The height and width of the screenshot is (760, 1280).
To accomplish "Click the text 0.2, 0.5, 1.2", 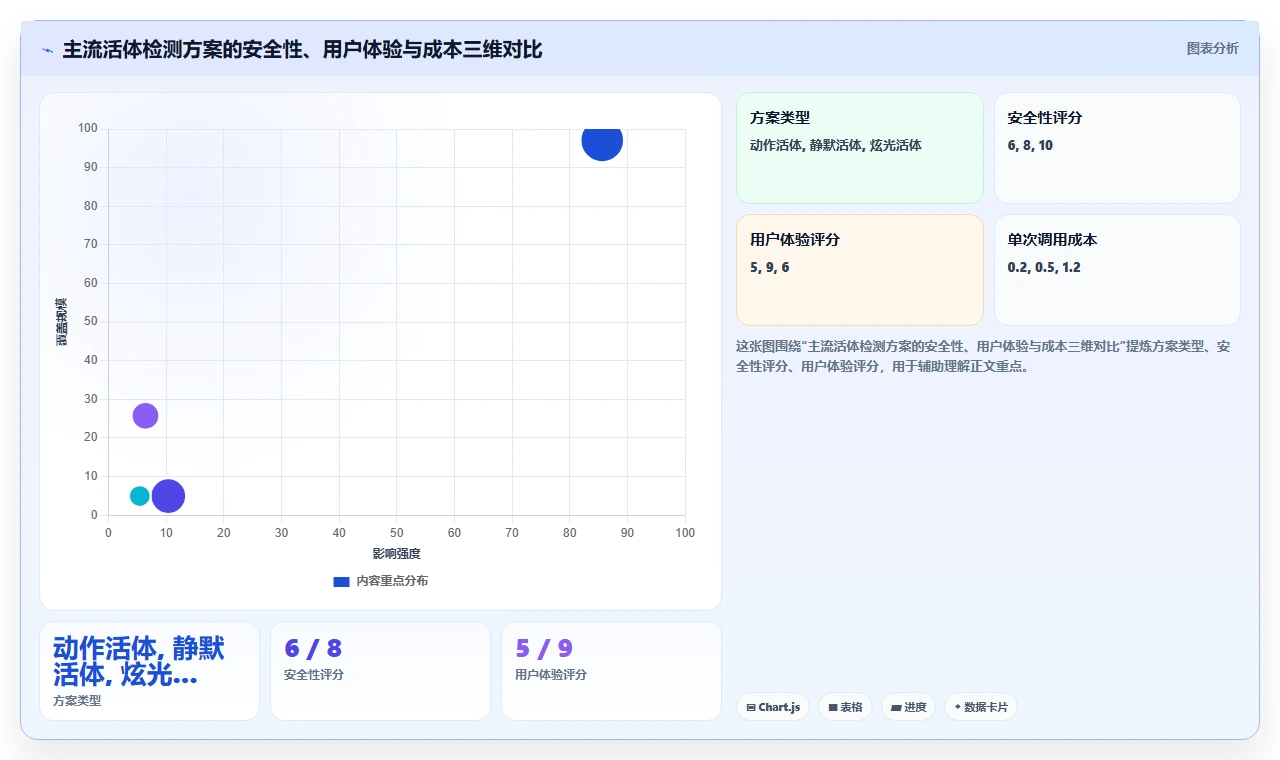I will click(1044, 267).
